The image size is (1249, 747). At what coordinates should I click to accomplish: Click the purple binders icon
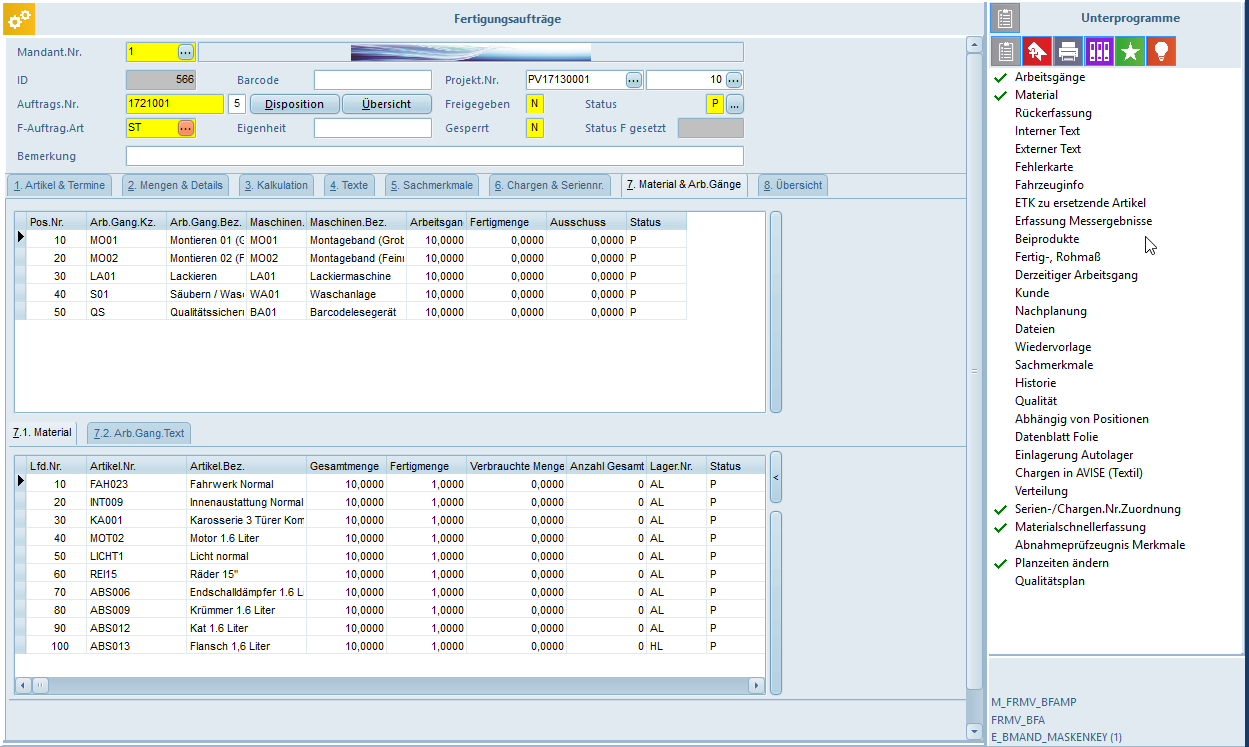[x=1099, y=51]
